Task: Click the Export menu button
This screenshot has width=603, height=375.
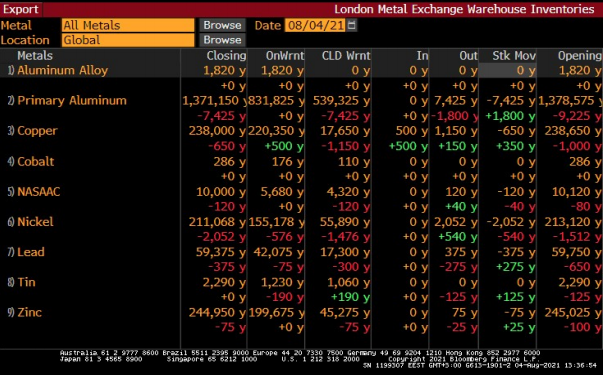Action: [x=21, y=9]
